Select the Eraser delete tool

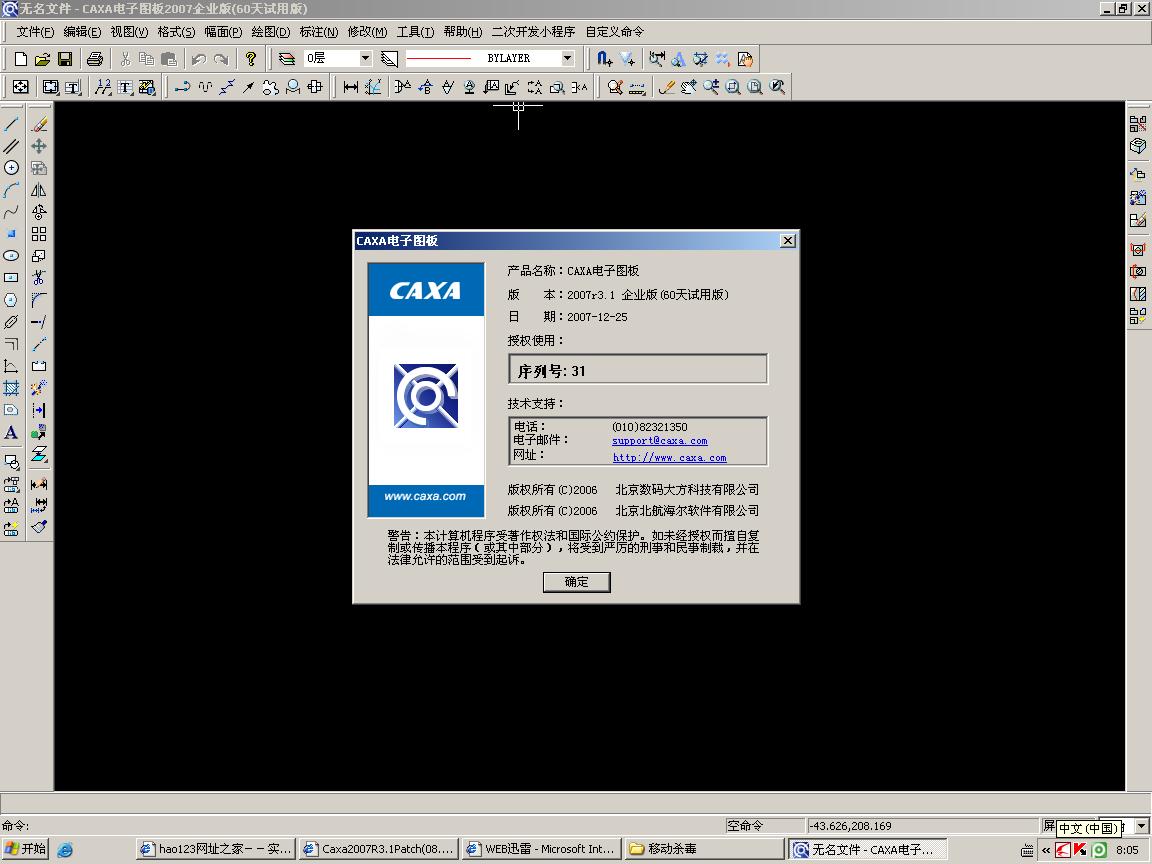click(x=39, y=124)
